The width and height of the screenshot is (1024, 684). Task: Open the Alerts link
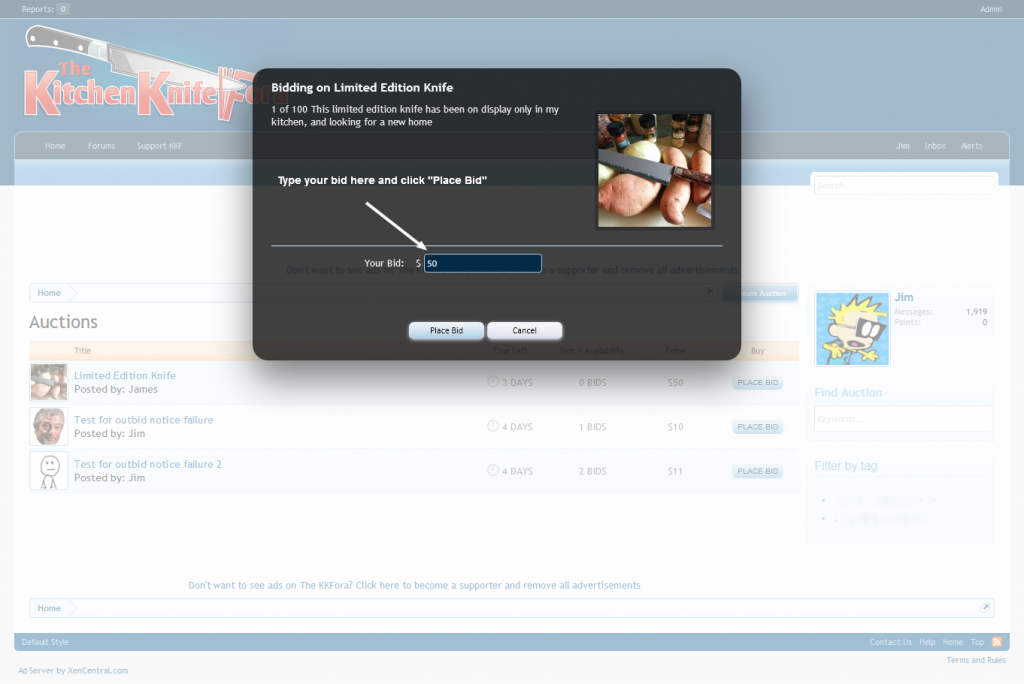[972, 146]
